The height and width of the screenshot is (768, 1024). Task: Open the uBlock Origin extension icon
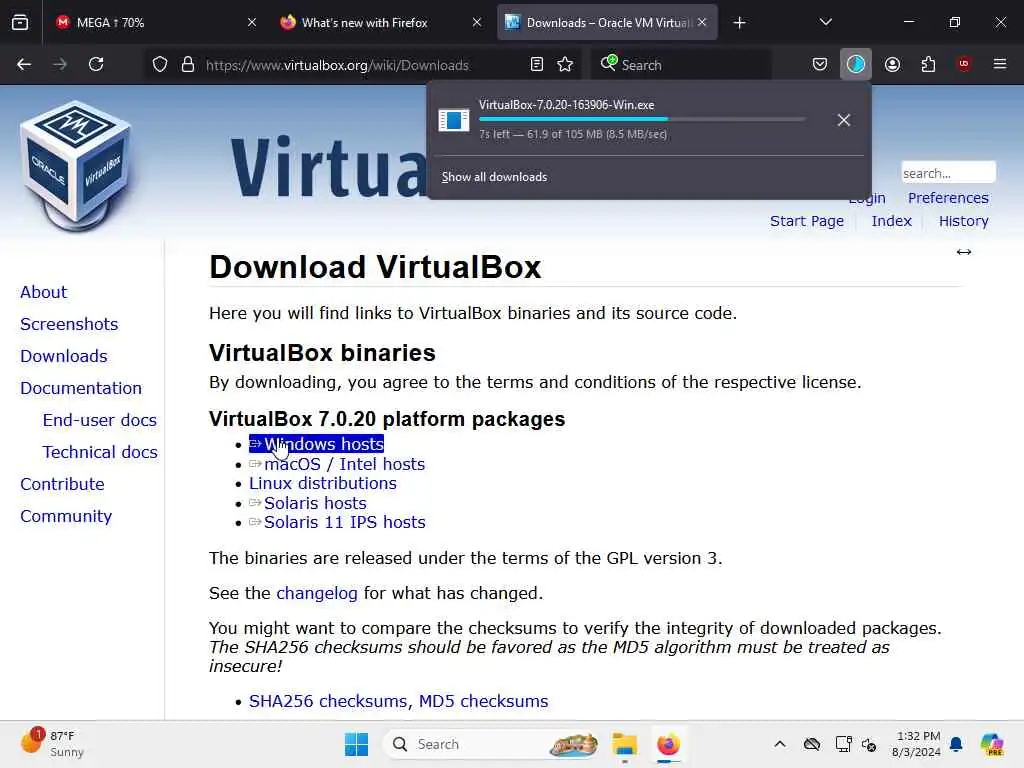tap(964, 64)
